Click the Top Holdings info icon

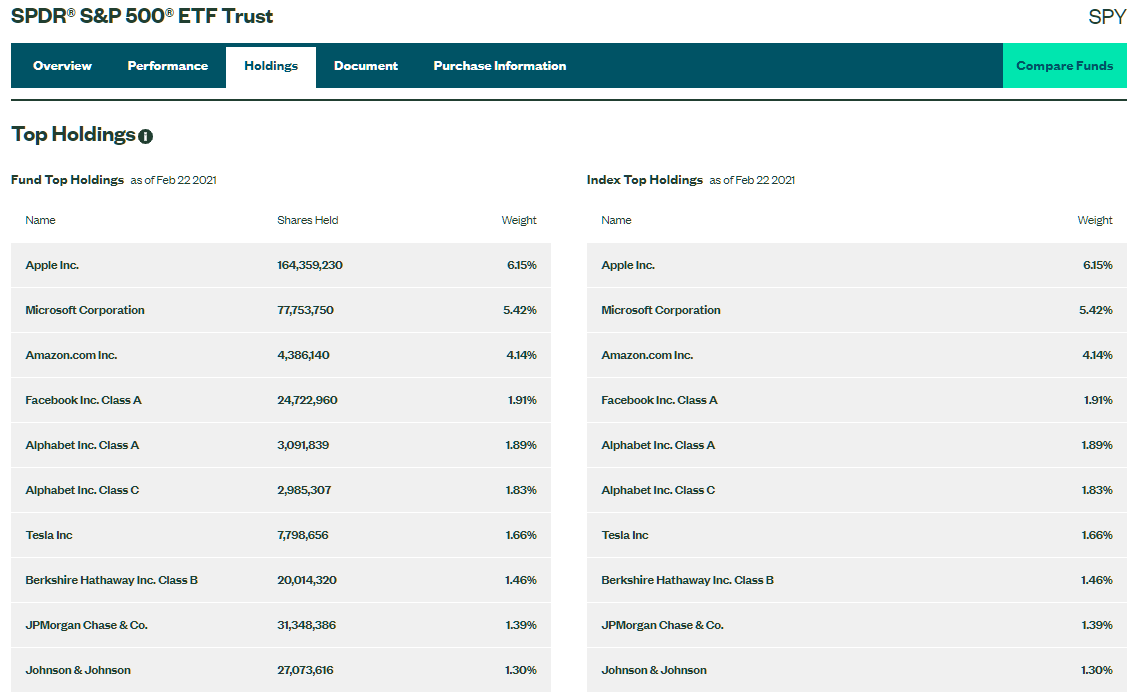pyautogui.click(x=146, y=136)
